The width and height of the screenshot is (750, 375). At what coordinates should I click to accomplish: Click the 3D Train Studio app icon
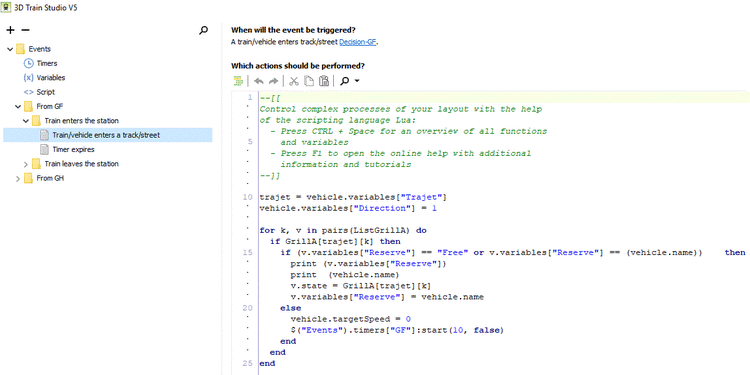(x=6, y=8)
